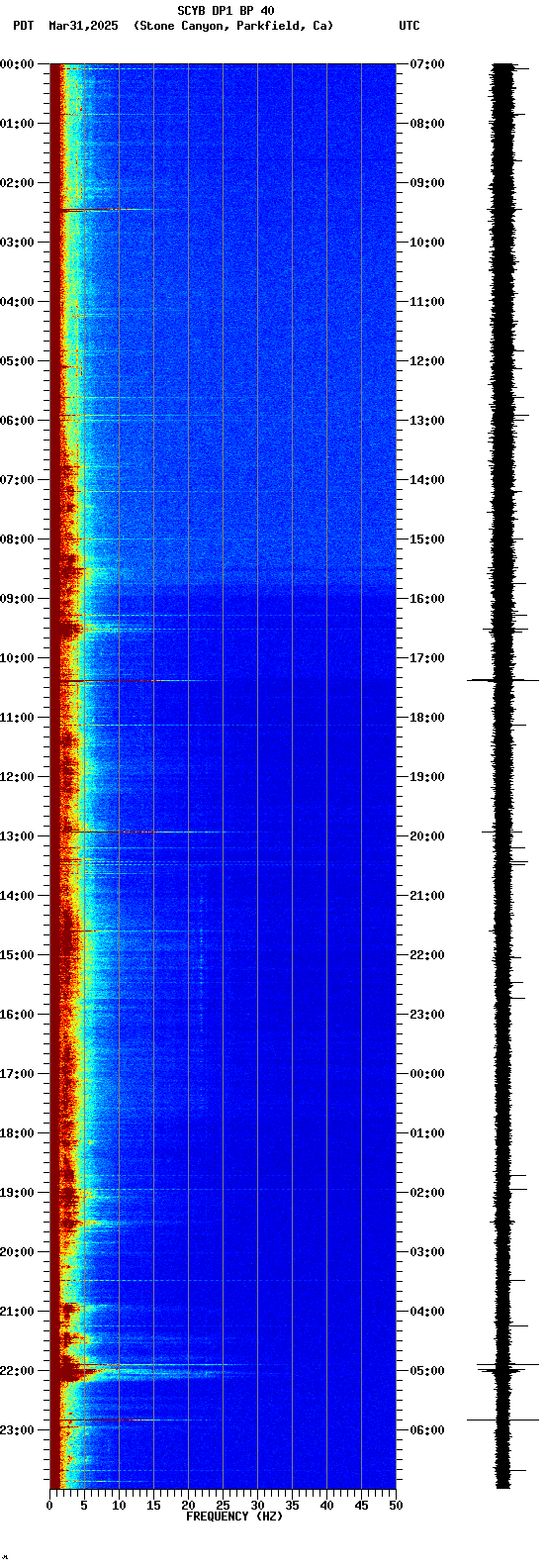Click the UTC '22:00' time label
Viewport: 546px width, 1568px height.
click(x=427, y=955)
